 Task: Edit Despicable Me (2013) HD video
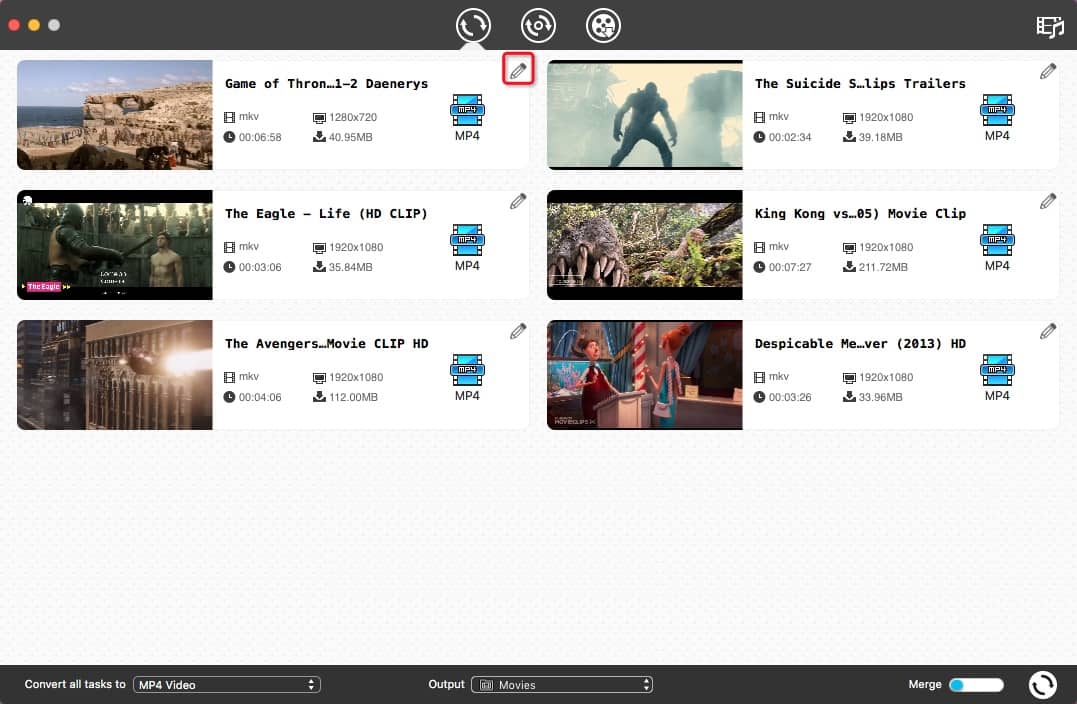(x=1047, y=331)
